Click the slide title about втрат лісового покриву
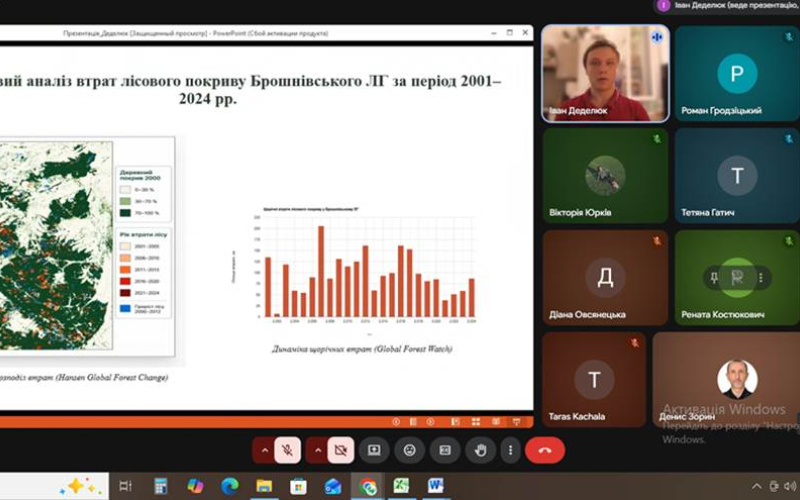800x500 pixels. [250, 89]
